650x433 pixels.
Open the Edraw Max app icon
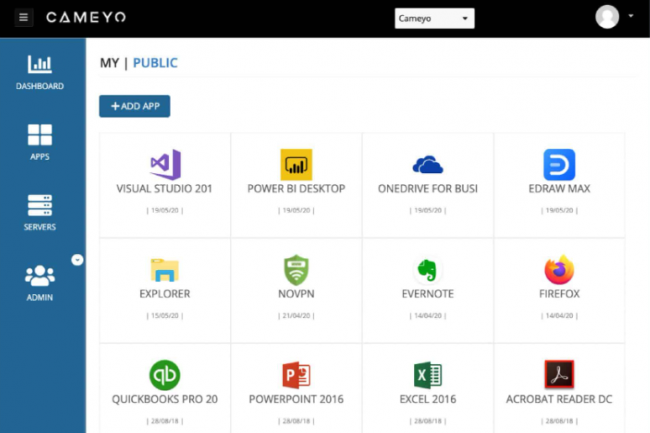[559, 164]
